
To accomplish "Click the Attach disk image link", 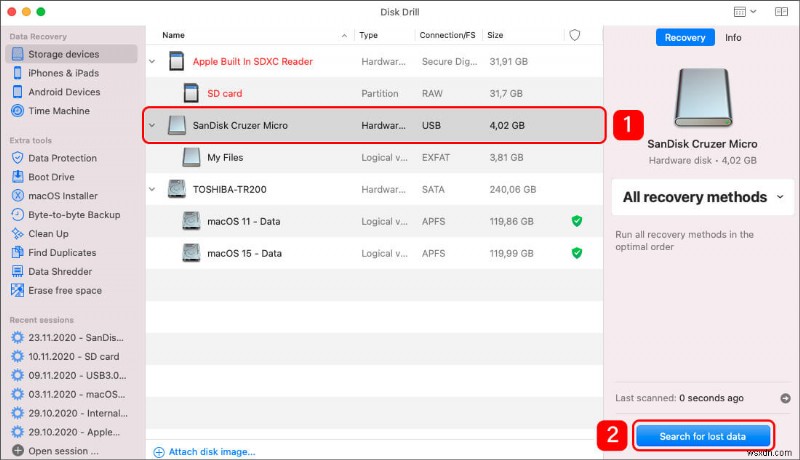I will click(x=205, y=452).
